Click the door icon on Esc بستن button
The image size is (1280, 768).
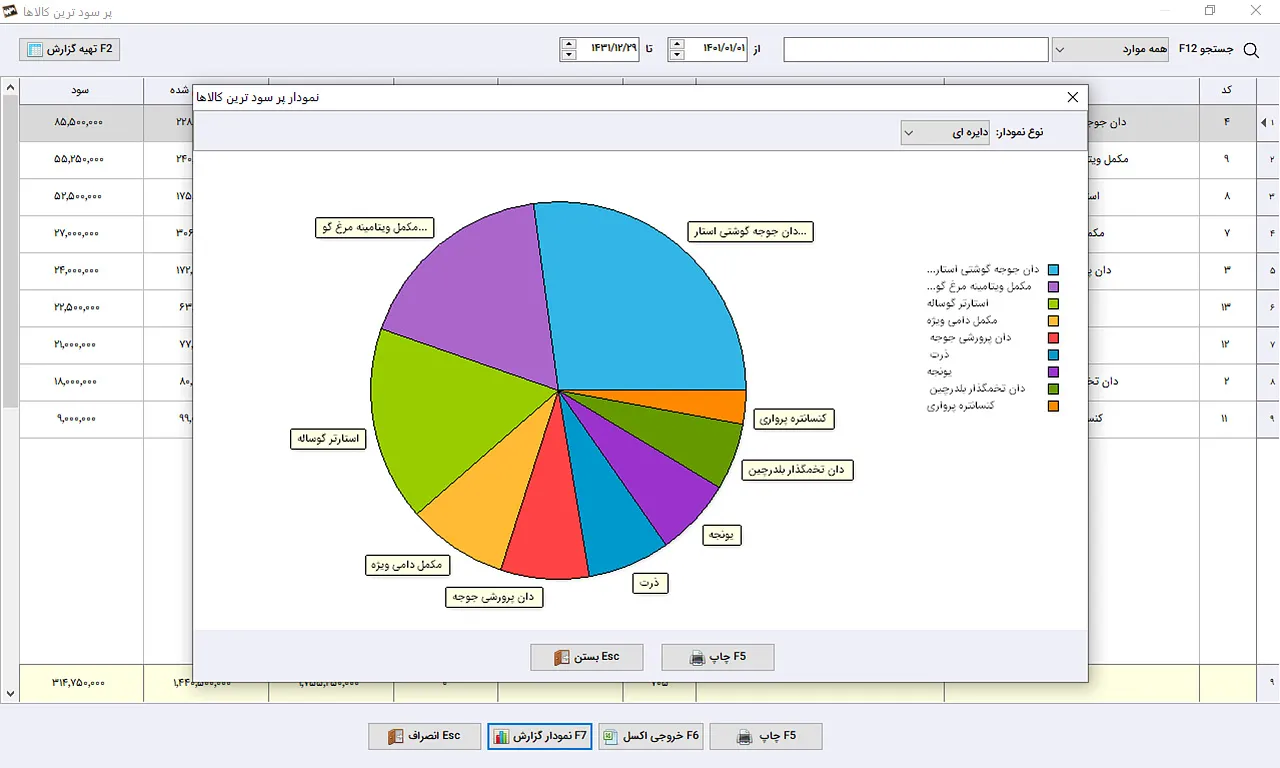[561, 658]
